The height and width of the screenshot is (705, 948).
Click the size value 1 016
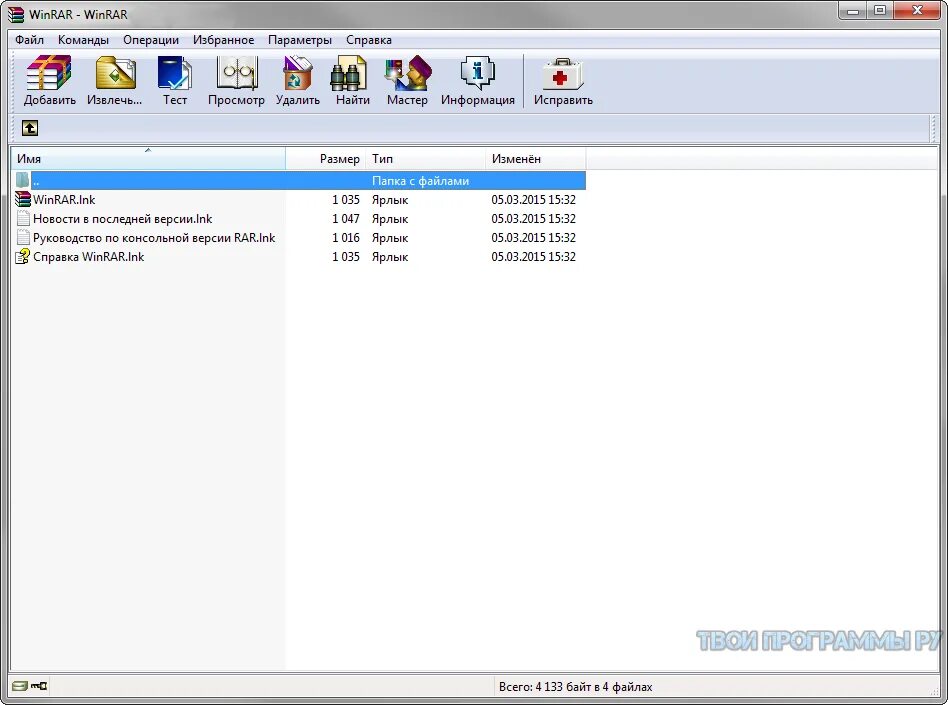click(x=346, y=238)
